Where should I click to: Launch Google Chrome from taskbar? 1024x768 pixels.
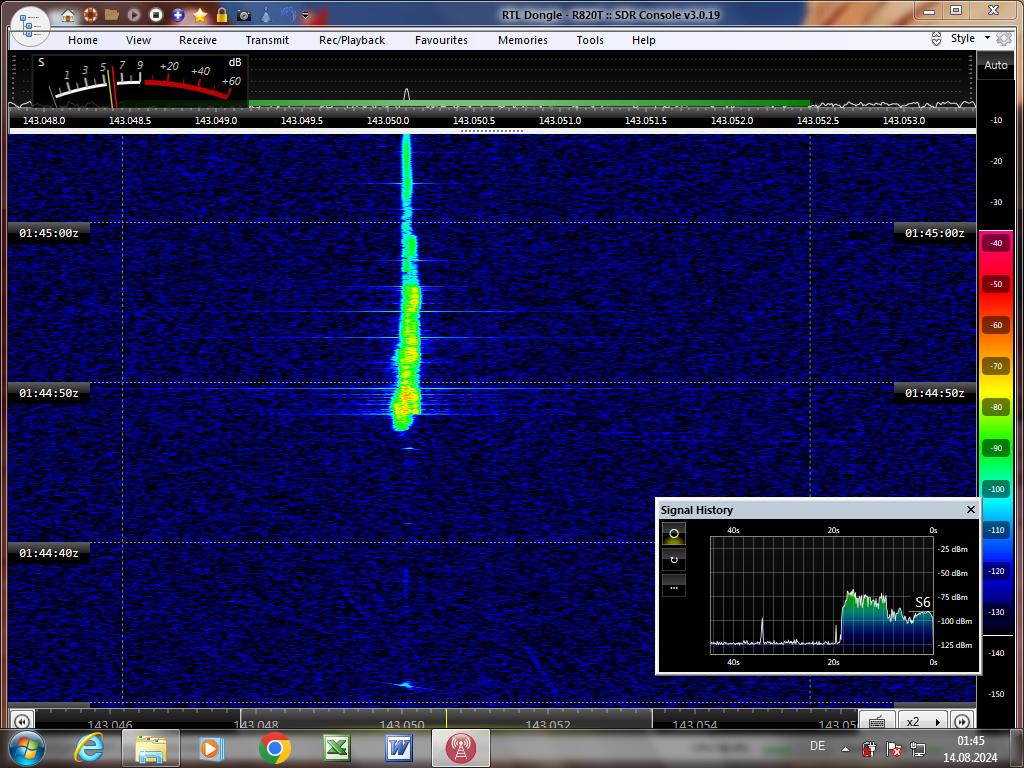[274, 748]
